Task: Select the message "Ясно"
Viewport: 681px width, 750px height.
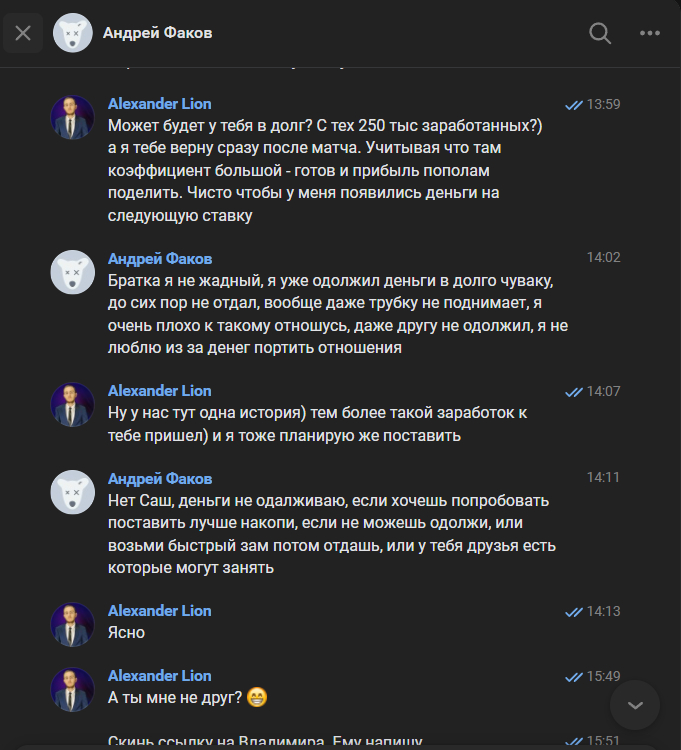Action: [x=126, y=632]
